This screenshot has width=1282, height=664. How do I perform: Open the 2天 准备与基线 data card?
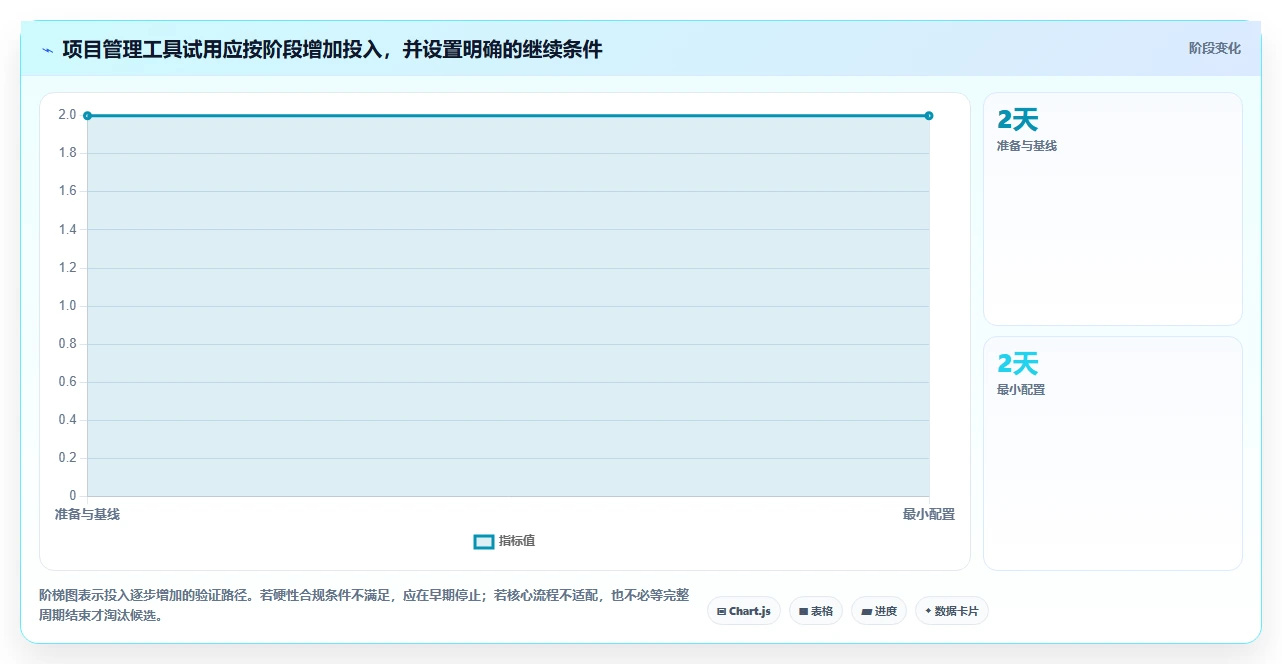click(x=1113, y=209)
